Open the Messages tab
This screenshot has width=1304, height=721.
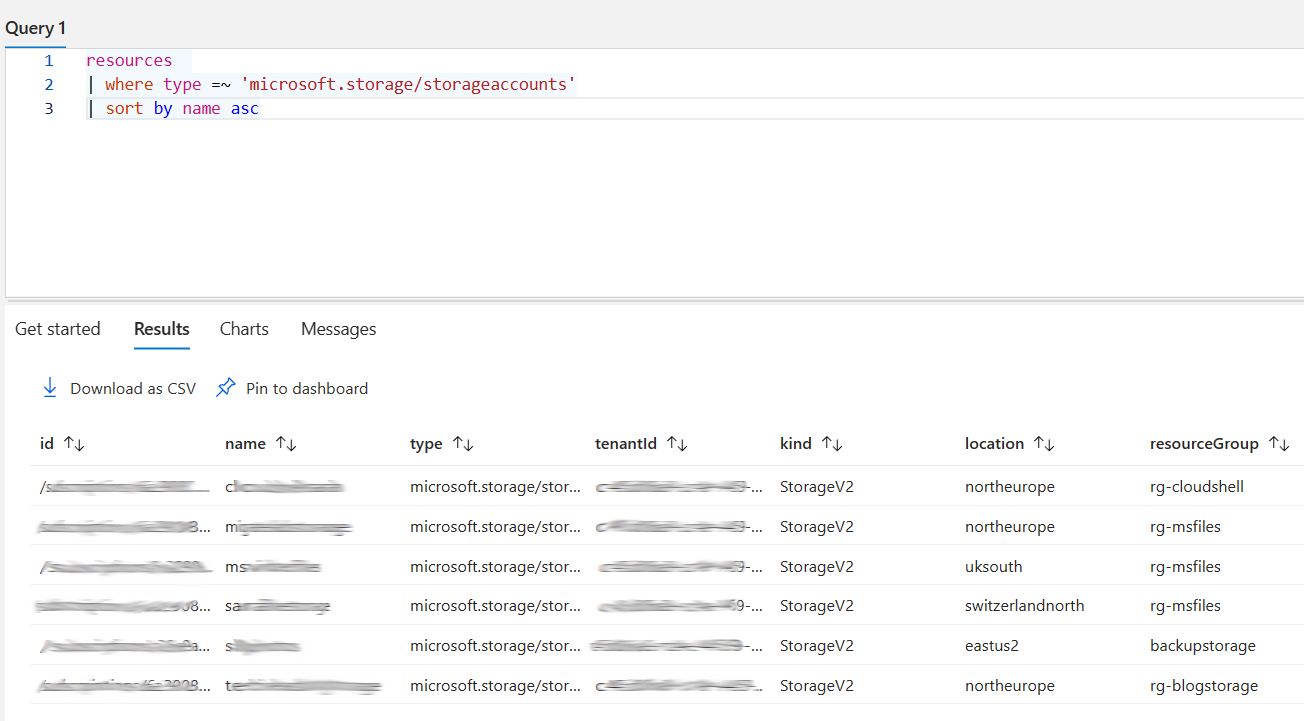[x=337, y=328]
